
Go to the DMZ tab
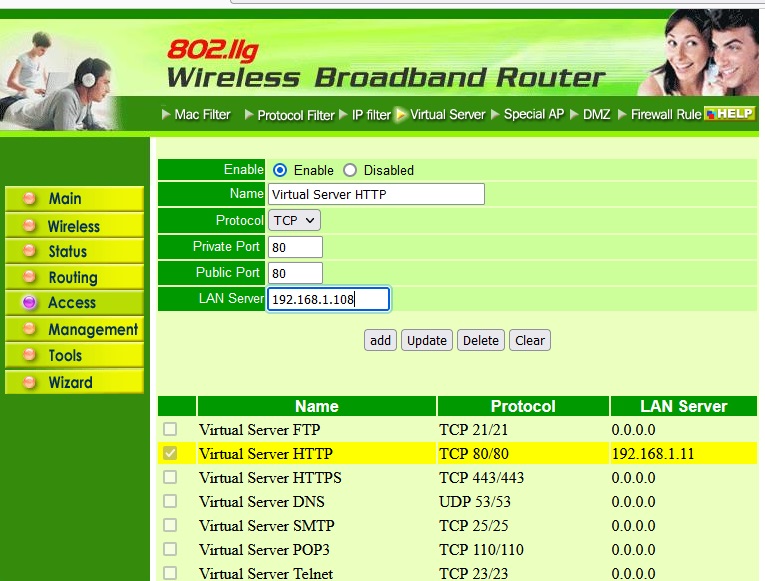pos(590,115)
